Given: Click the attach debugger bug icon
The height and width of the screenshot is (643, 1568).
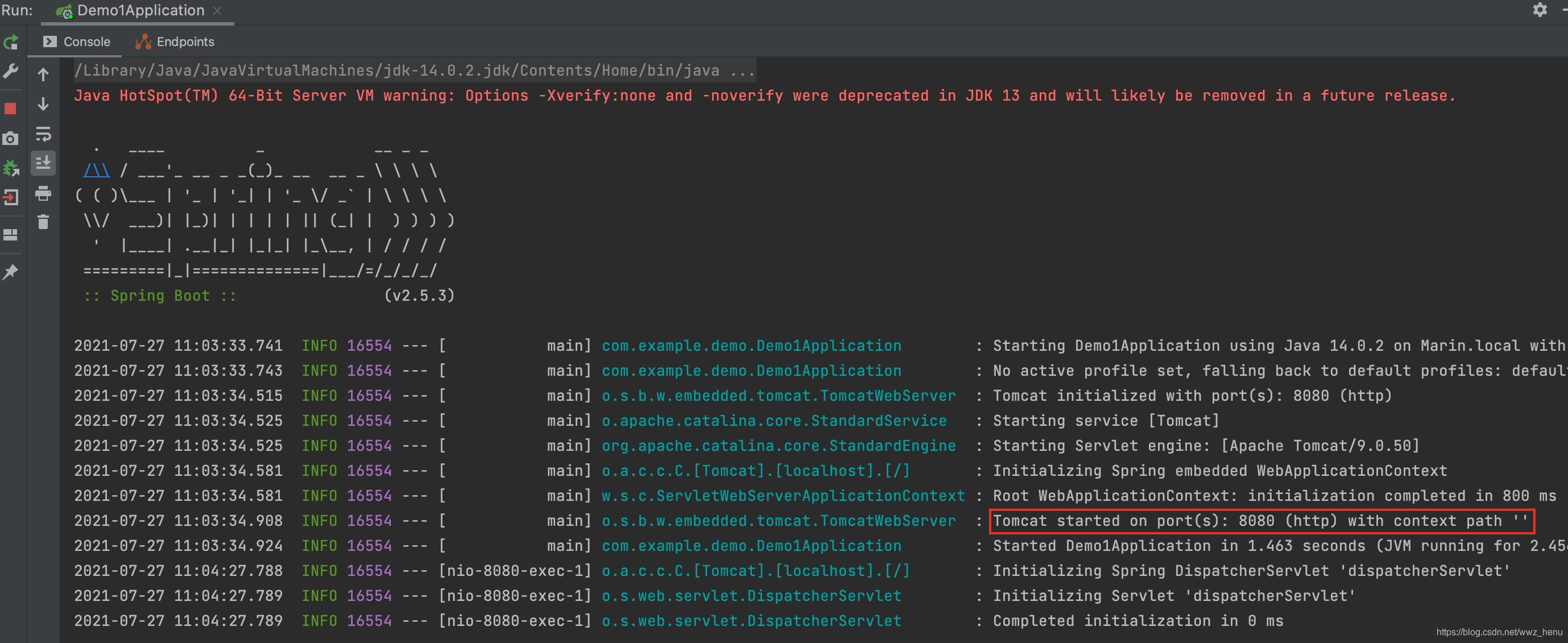Looking at the screenshot, I should [x=11, y=168].
